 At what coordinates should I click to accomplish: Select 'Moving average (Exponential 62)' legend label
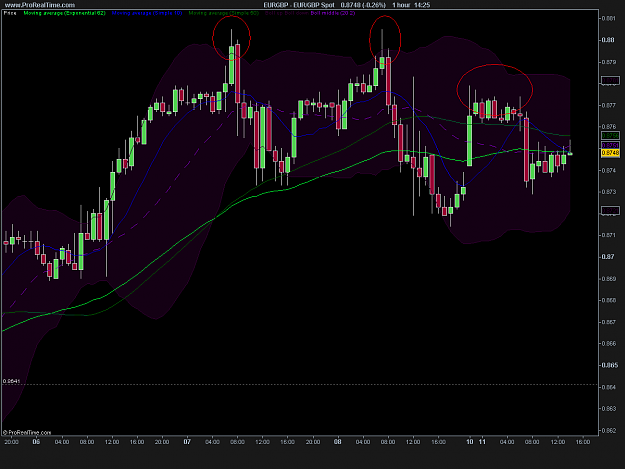pos(65,13)
